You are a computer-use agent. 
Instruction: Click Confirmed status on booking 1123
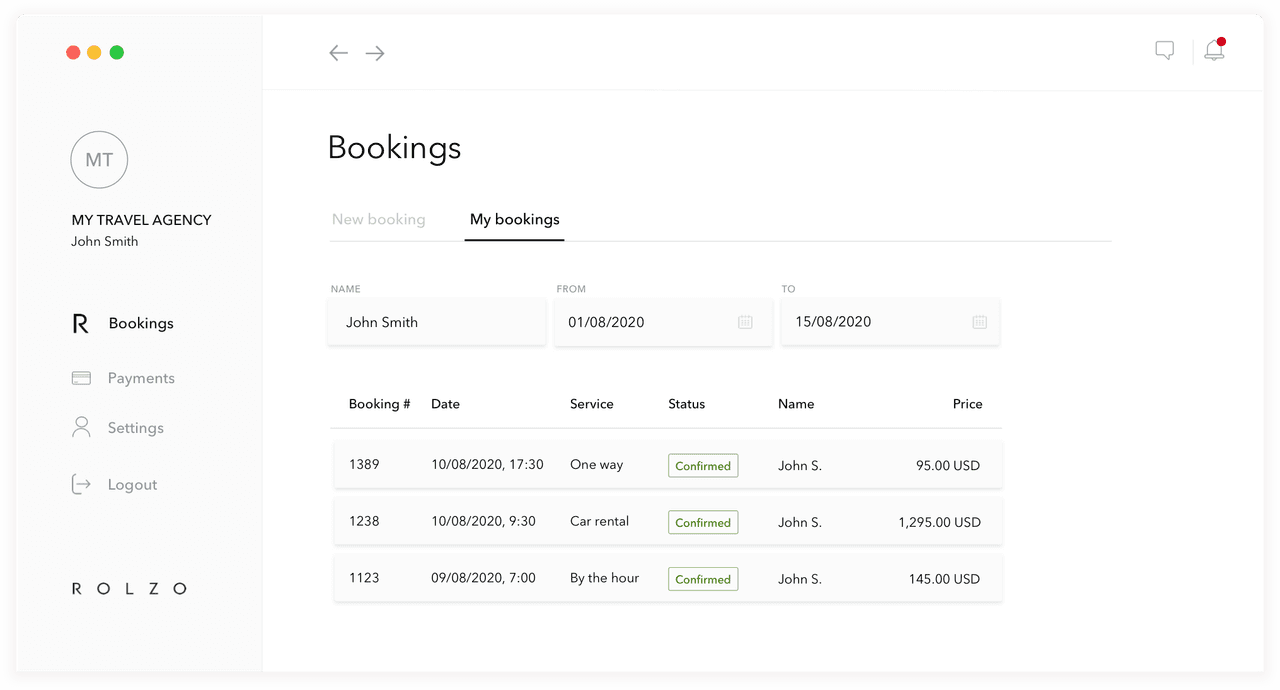click(x=703, y=579)
